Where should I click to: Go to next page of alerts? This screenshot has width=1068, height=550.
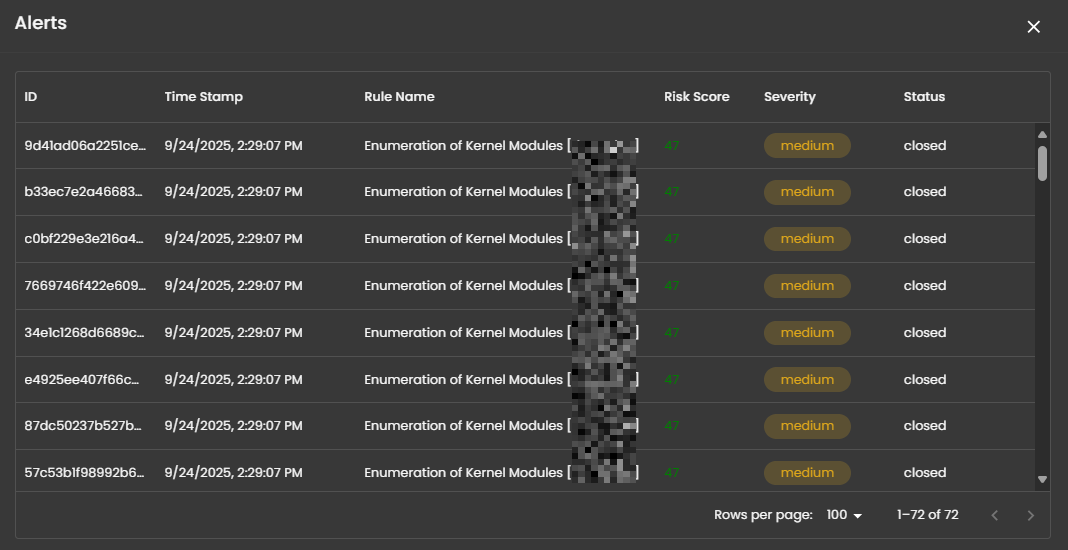[1030, 515]
